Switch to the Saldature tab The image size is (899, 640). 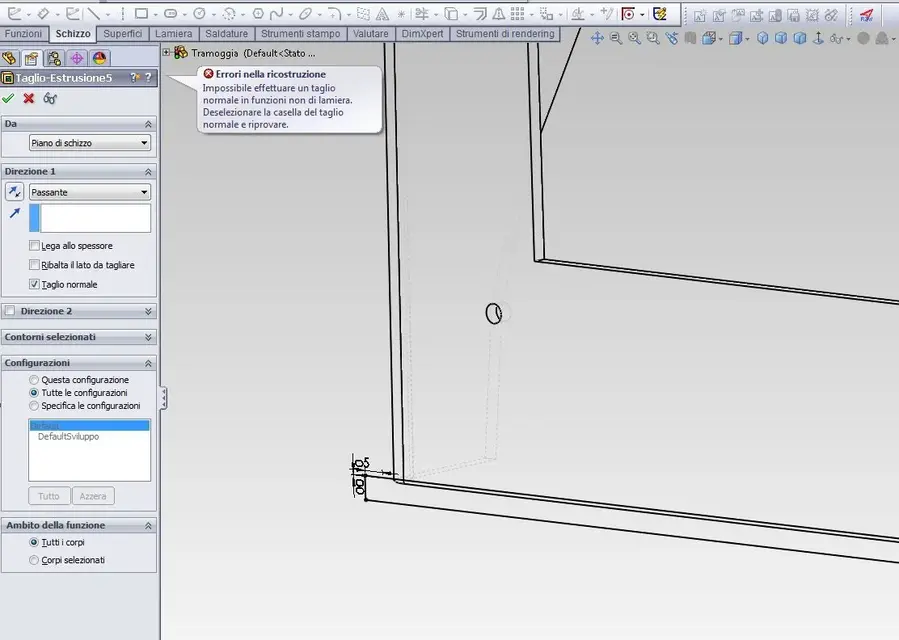click(226, 34)
